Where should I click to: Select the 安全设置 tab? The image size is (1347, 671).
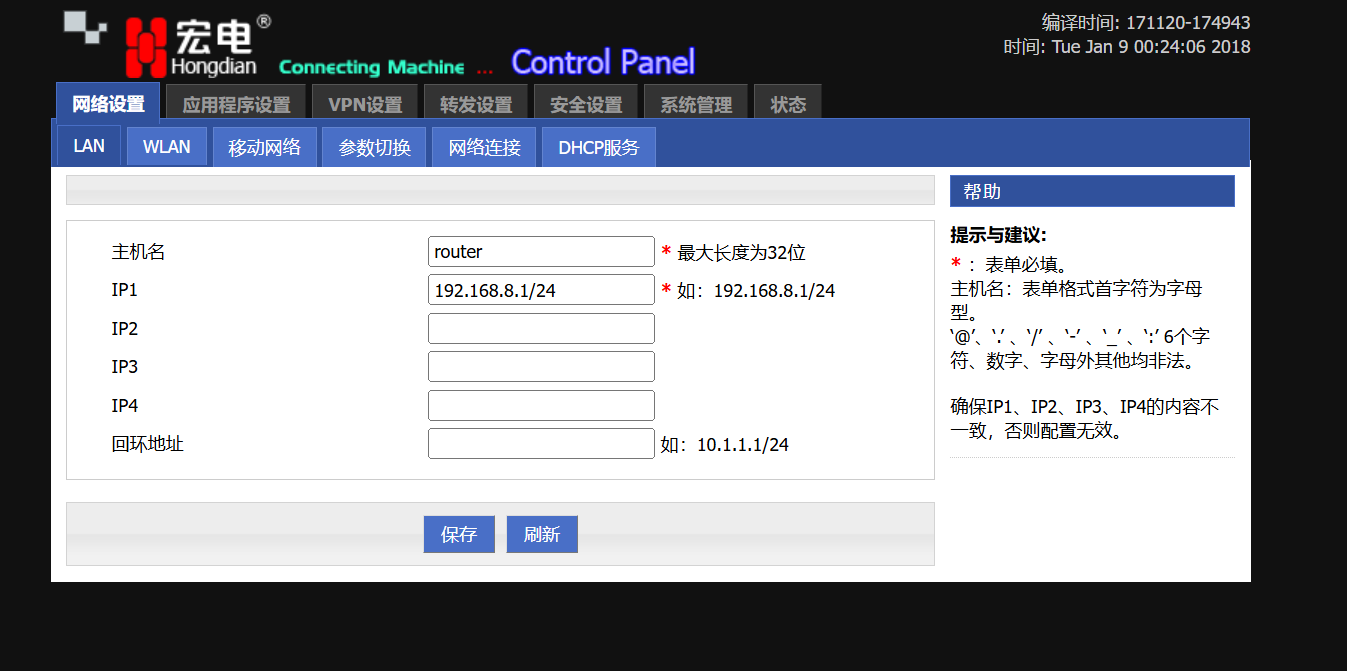coord(585,105)
